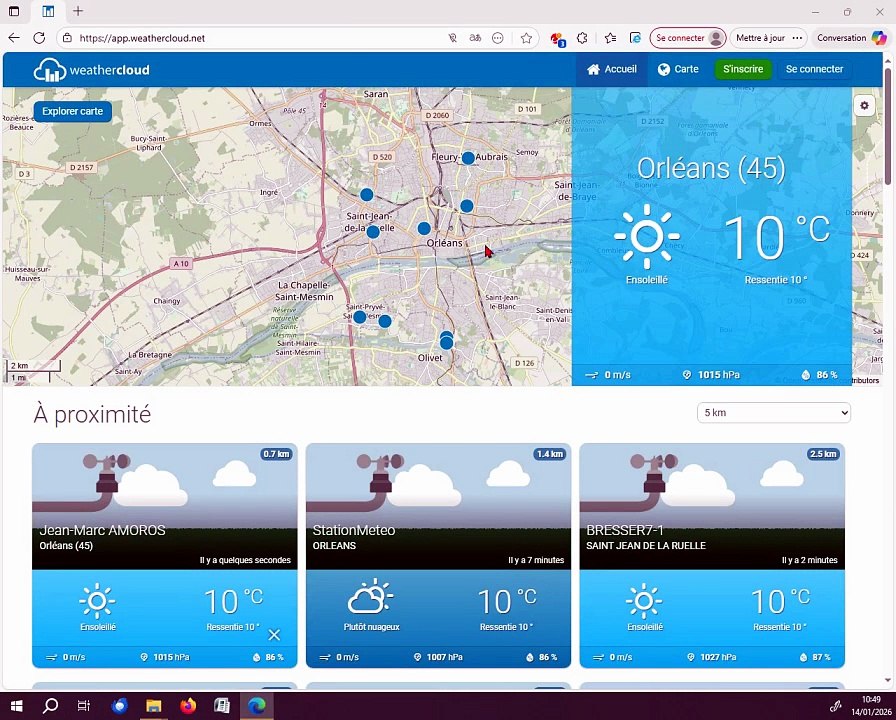Open the BRESSER7-1 station card
Screen dimensions: 896x720
click(712, 555)
